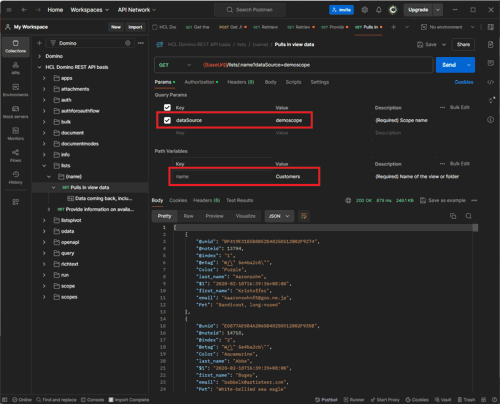Switch to the request Headers tab

tap(241, 82)
